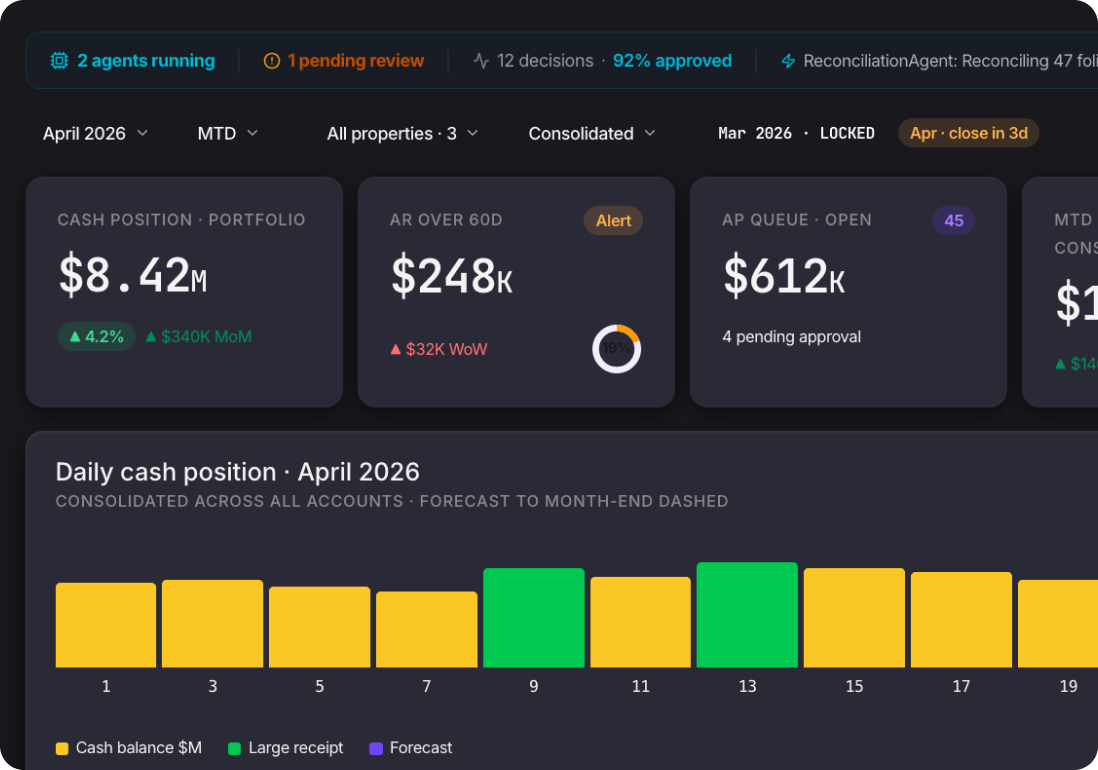
Task: Click the 'Mar 2026 · LOCKED' text
Action: 796,133
